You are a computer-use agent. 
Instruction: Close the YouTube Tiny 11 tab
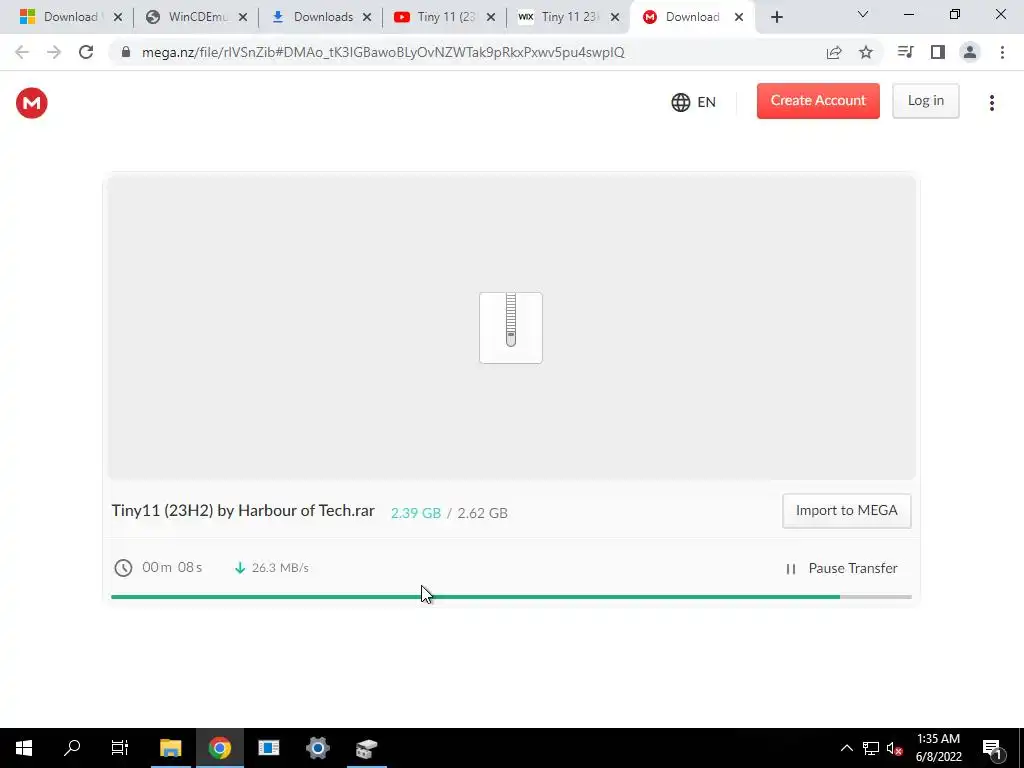pyautogui.click(x=491, y=18)
